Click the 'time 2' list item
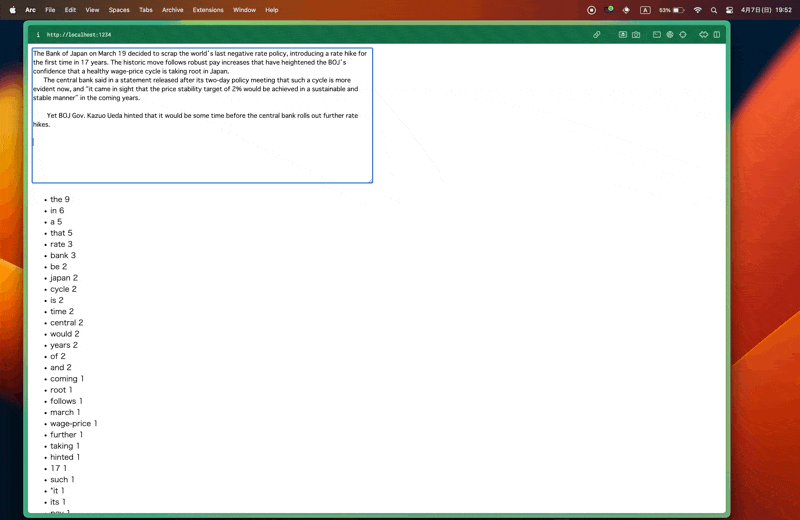 coord(62,311)
